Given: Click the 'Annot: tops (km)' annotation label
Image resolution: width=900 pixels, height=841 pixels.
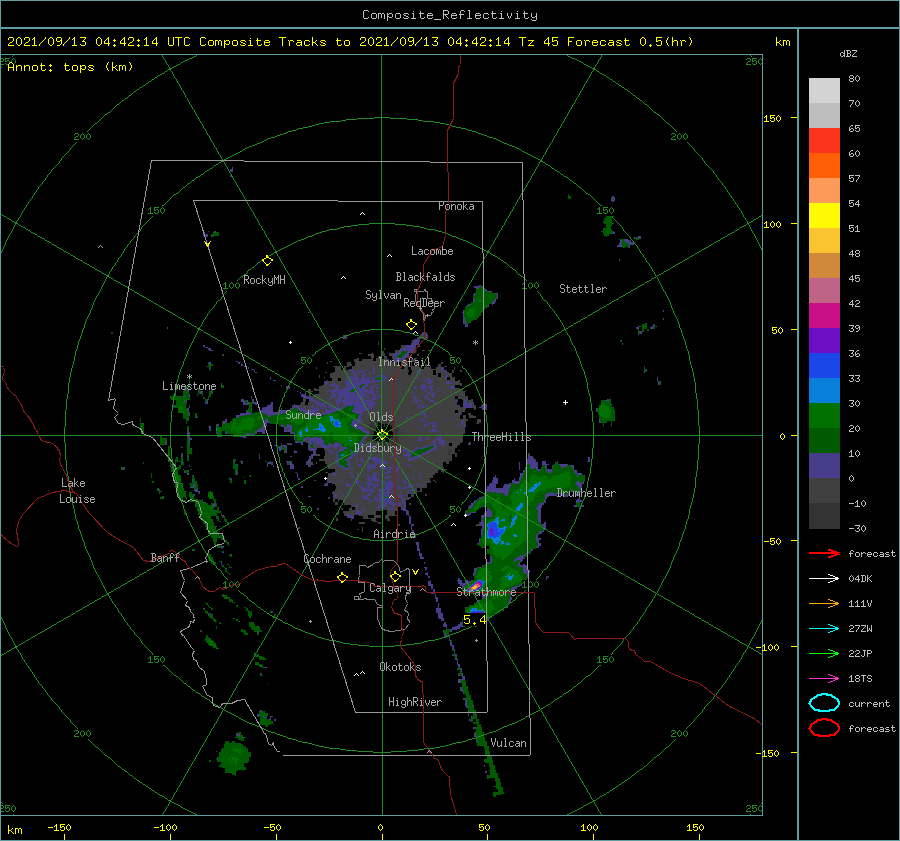Looking at the screenshot, I should coord(70,67).
